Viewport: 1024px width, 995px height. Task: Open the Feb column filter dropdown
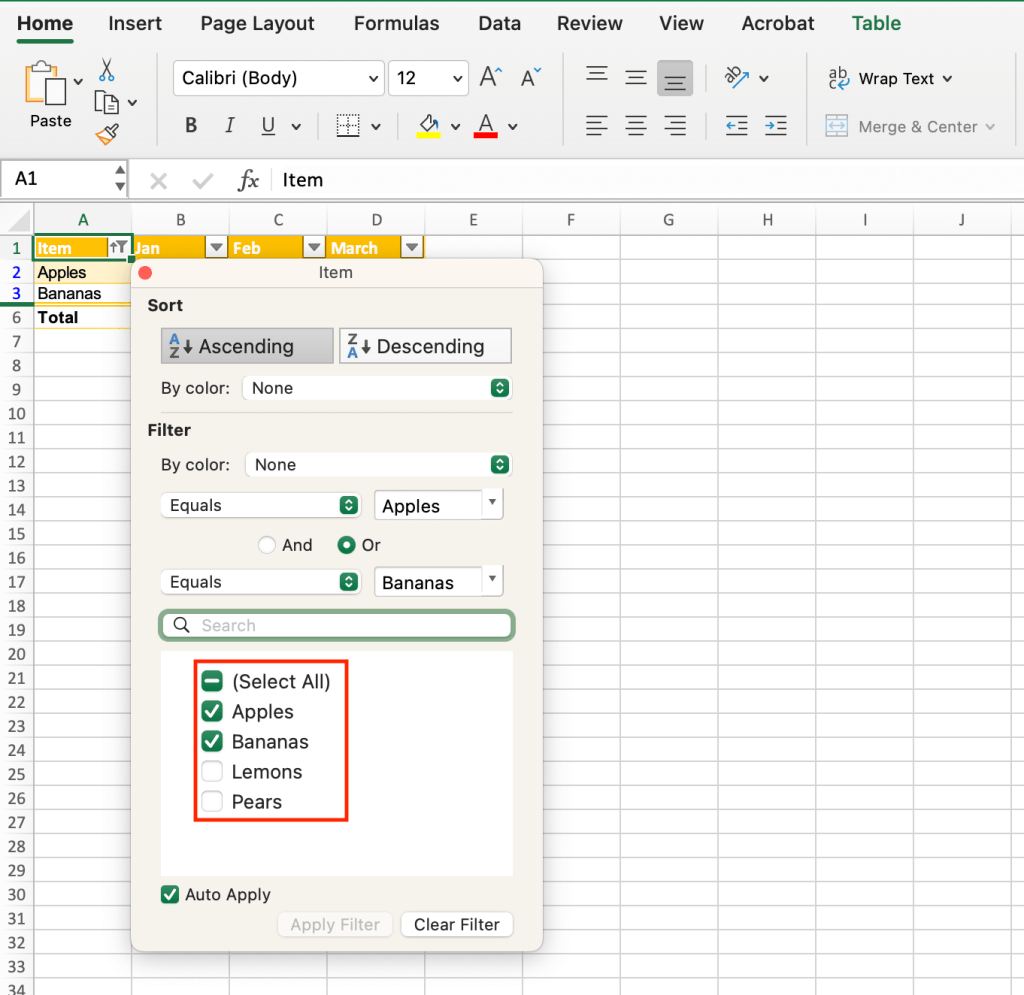(x=314, y=247)
